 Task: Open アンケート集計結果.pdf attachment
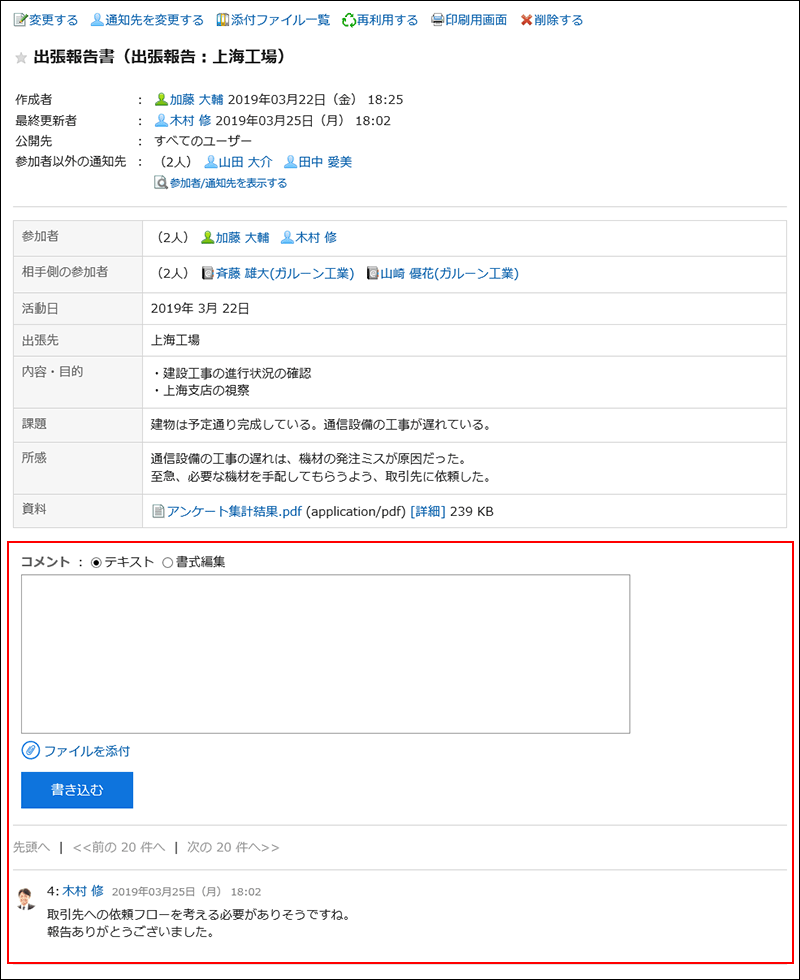point(234,512)
